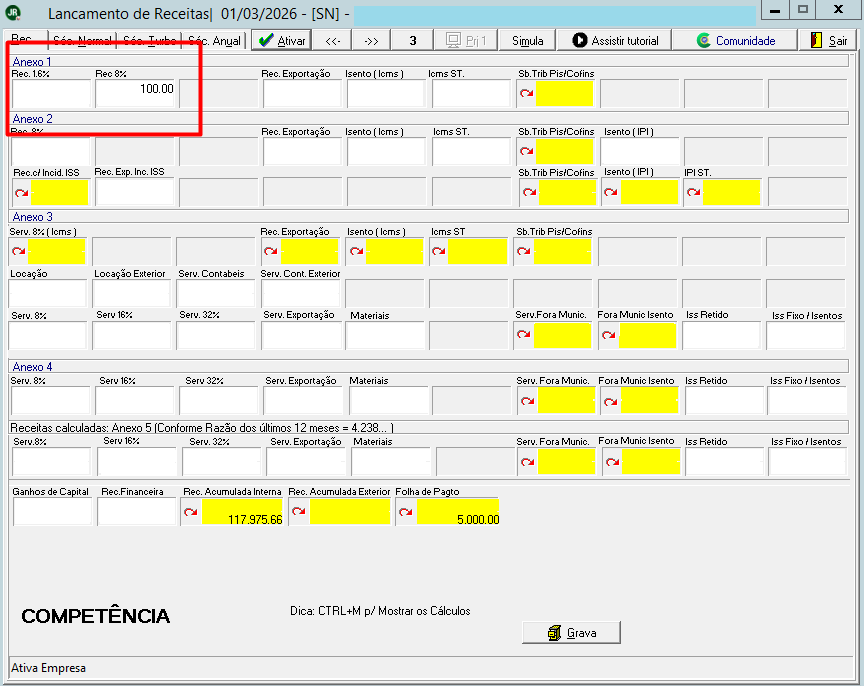Select the Anexo 4 Serv 32% field
The image size is (864, 686).
tap(219, 401)
